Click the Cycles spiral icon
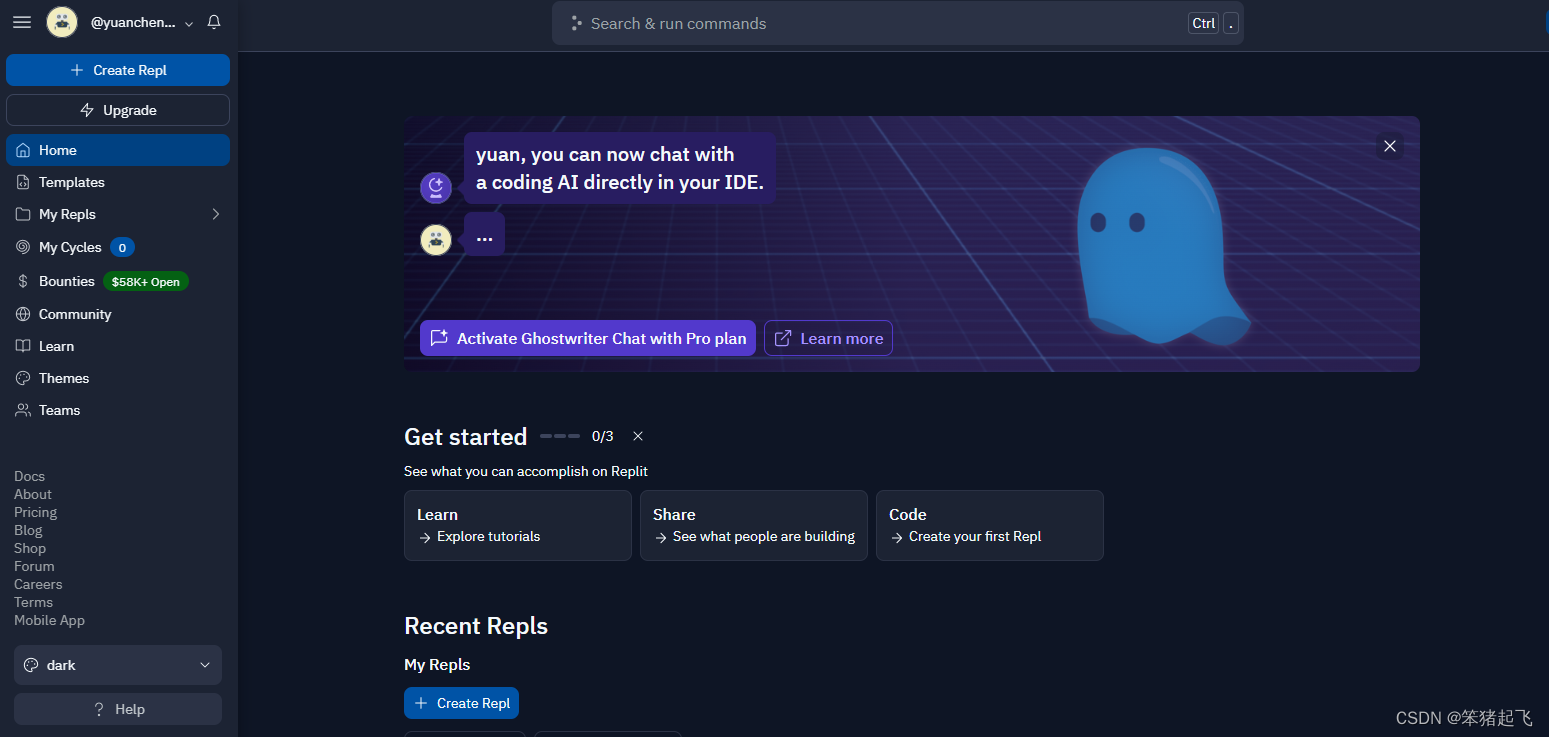The width and height of the screenshot is (1549, 737). tap(23, 247)
